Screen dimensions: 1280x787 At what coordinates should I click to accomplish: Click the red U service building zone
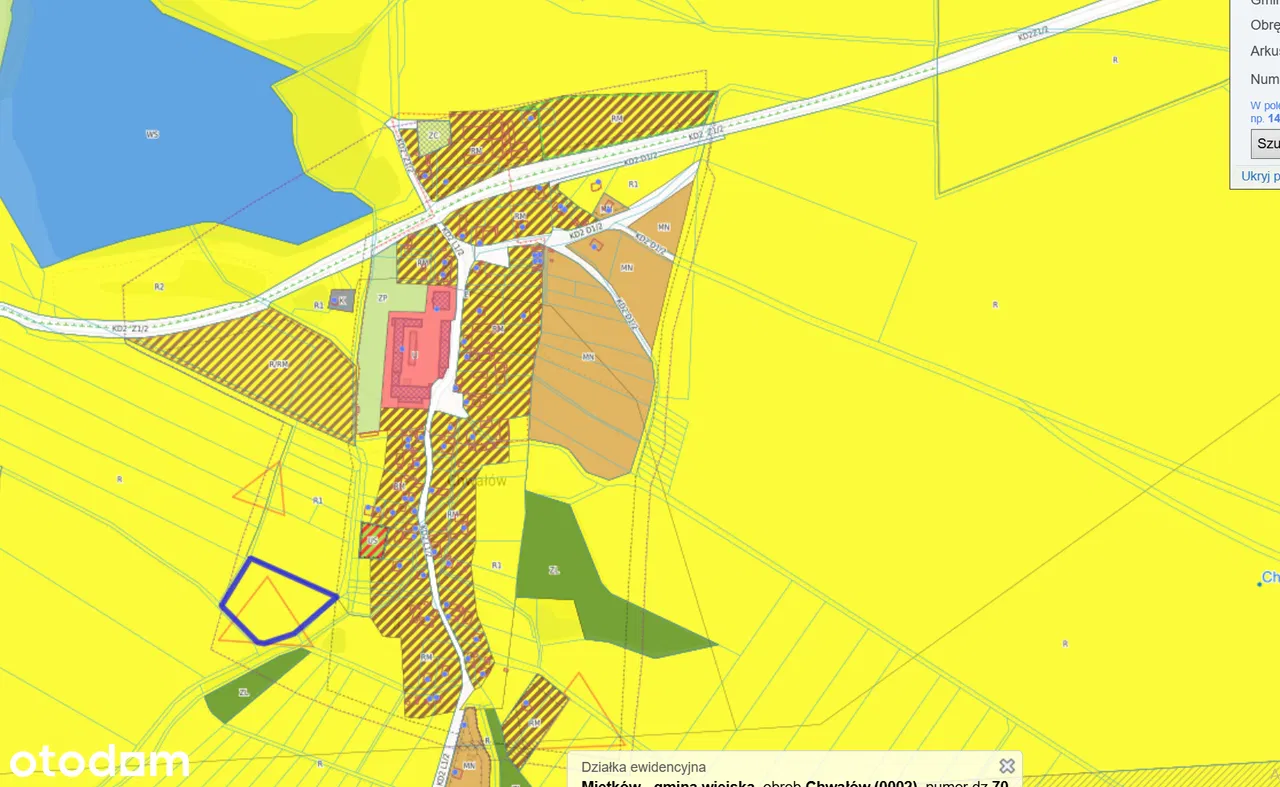point(410,358)
